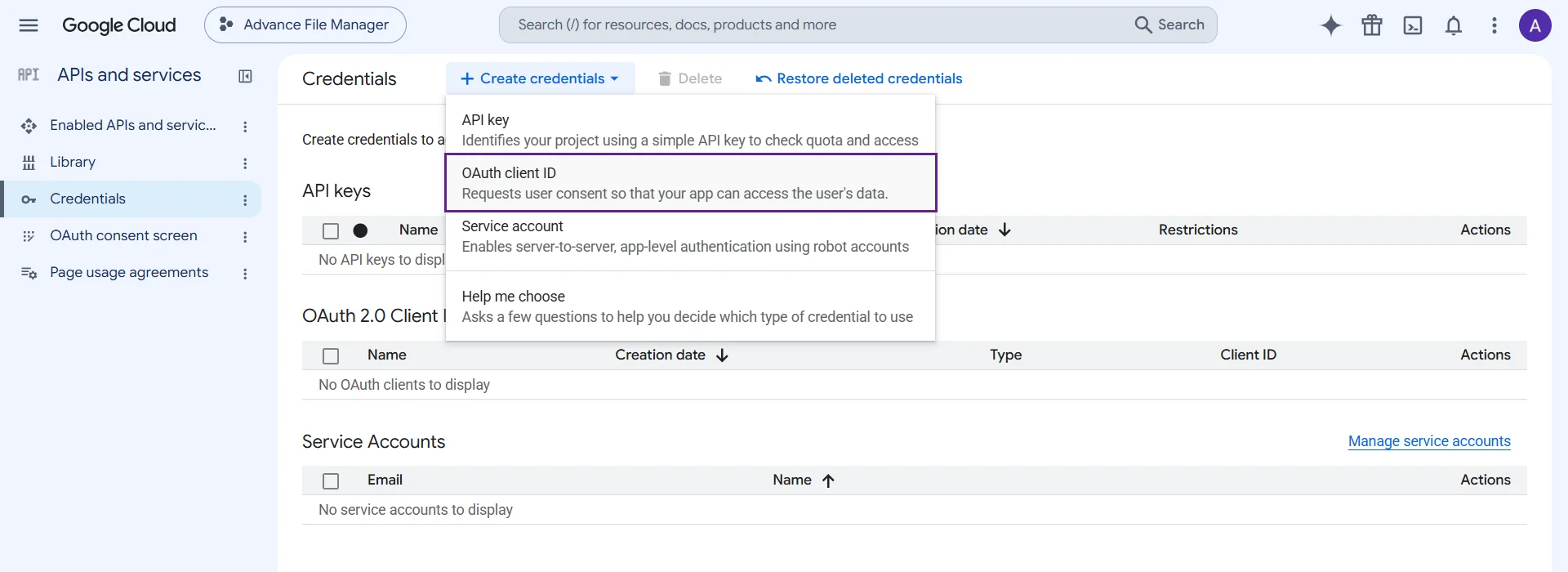This screenshot has height=572, width=1568.
Task: Collapse the Create credentials dropdown
Action: (540, 78)
